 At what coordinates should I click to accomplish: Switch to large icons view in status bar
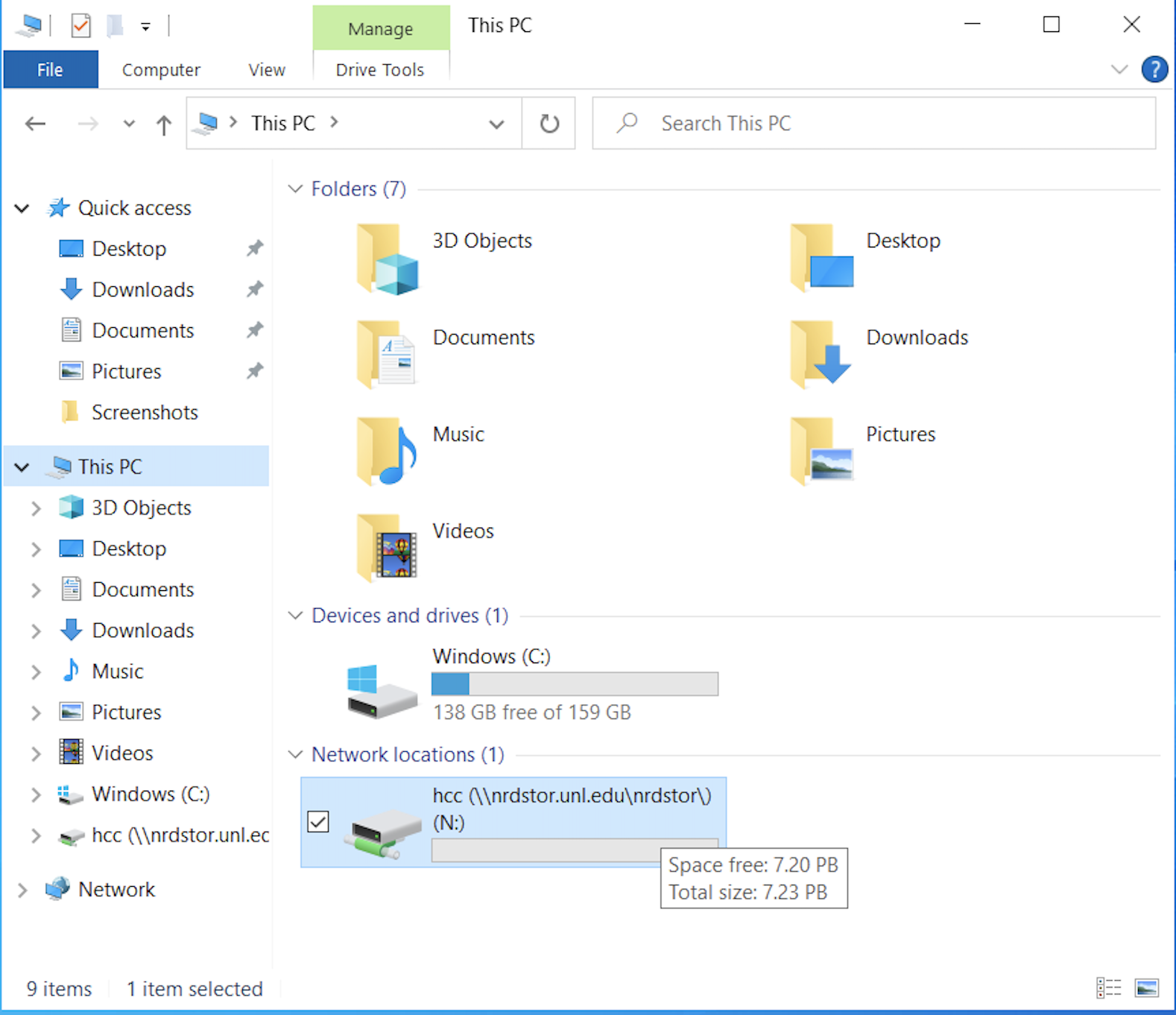[x=1146, y=988]
